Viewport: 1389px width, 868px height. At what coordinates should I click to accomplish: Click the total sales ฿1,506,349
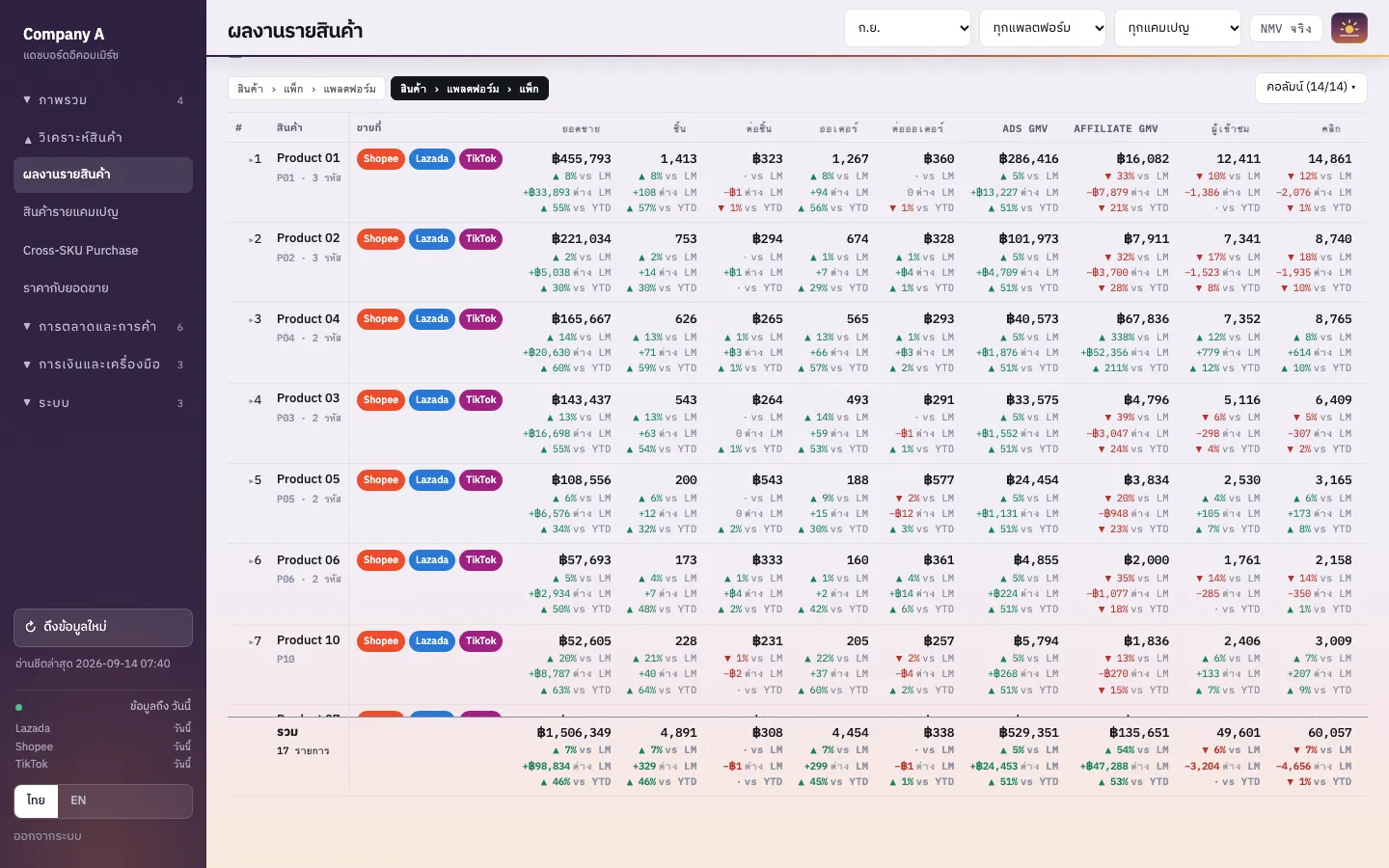click(574, 733)
